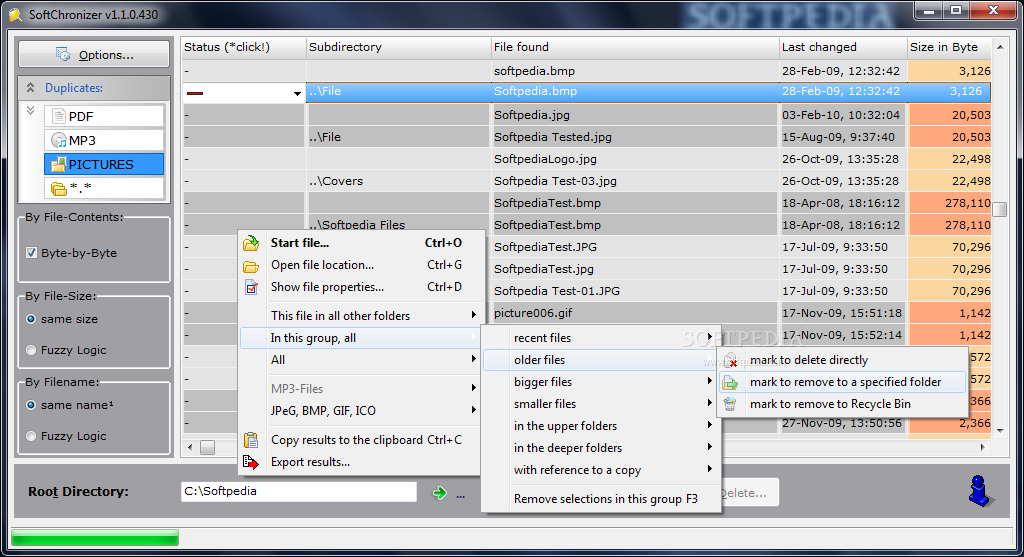Click the SoftChronizer title bar app icon

coord(15,14)
